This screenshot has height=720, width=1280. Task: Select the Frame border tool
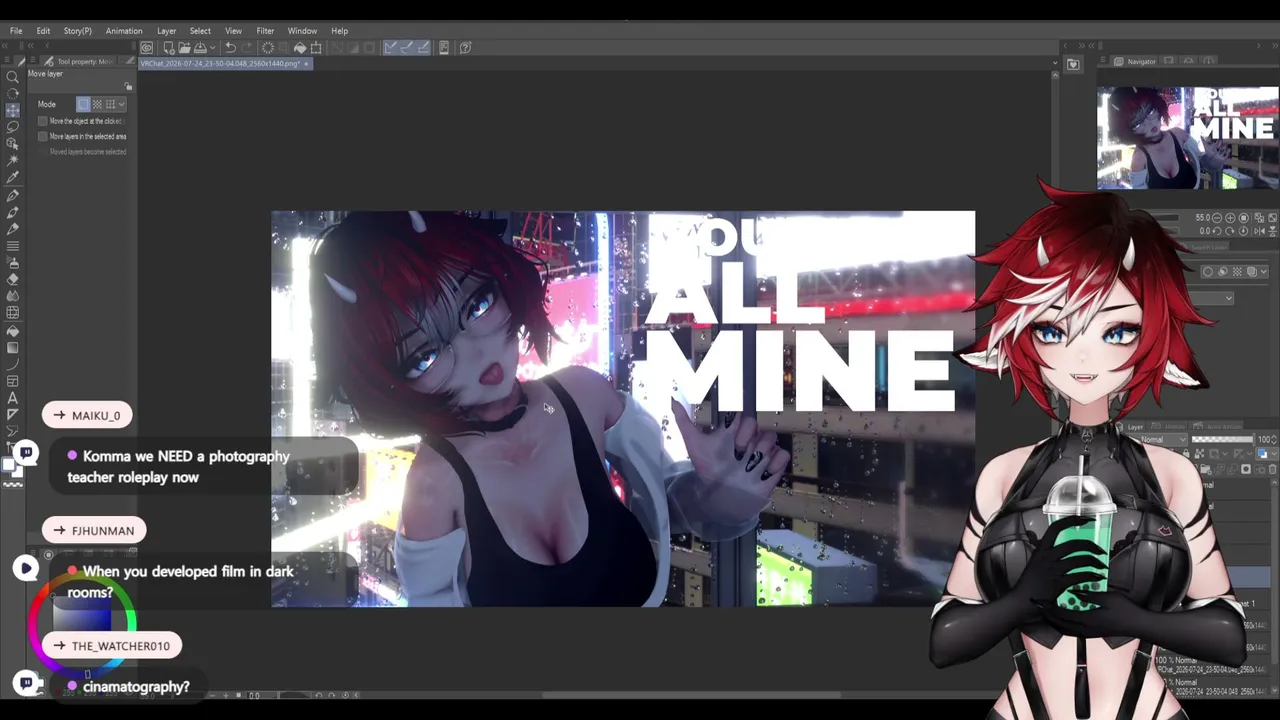click(x=13, y=381)
